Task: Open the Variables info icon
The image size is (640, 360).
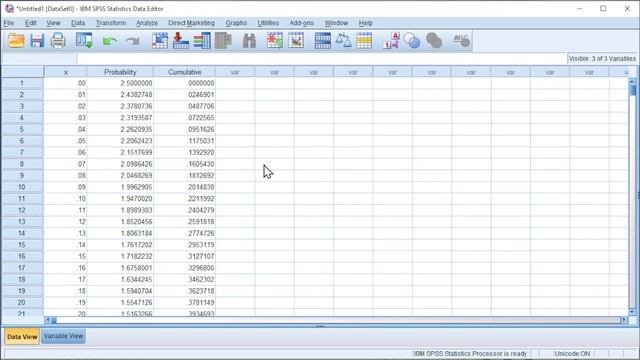Action: pos(202,41)
